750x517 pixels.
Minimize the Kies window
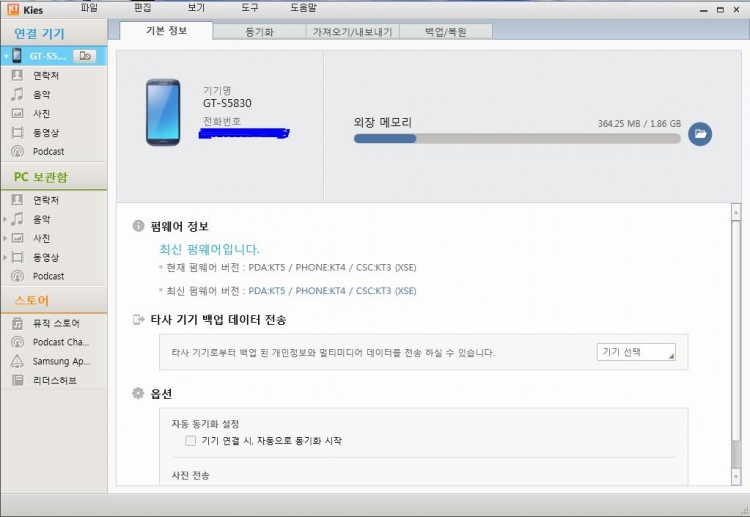[704, 10]
